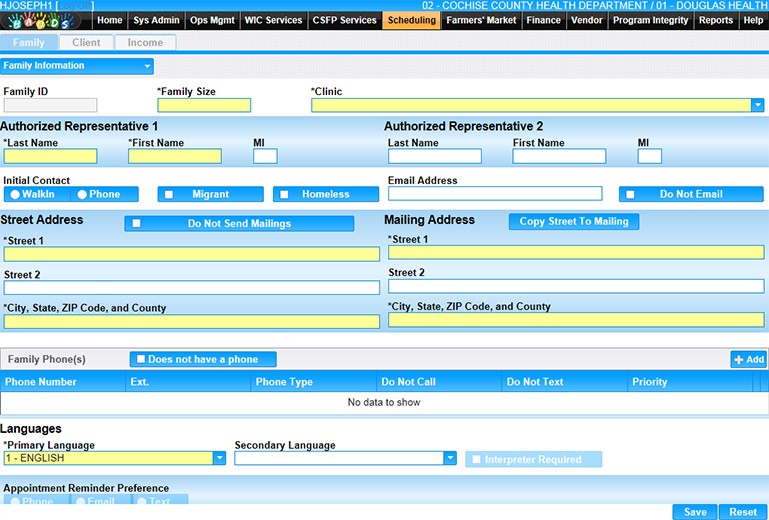The width and height of the screenshot is (769, 520).
Task: Click Copy Street To Mailing button
Action: pyautogui.click(x=573, y=221)
